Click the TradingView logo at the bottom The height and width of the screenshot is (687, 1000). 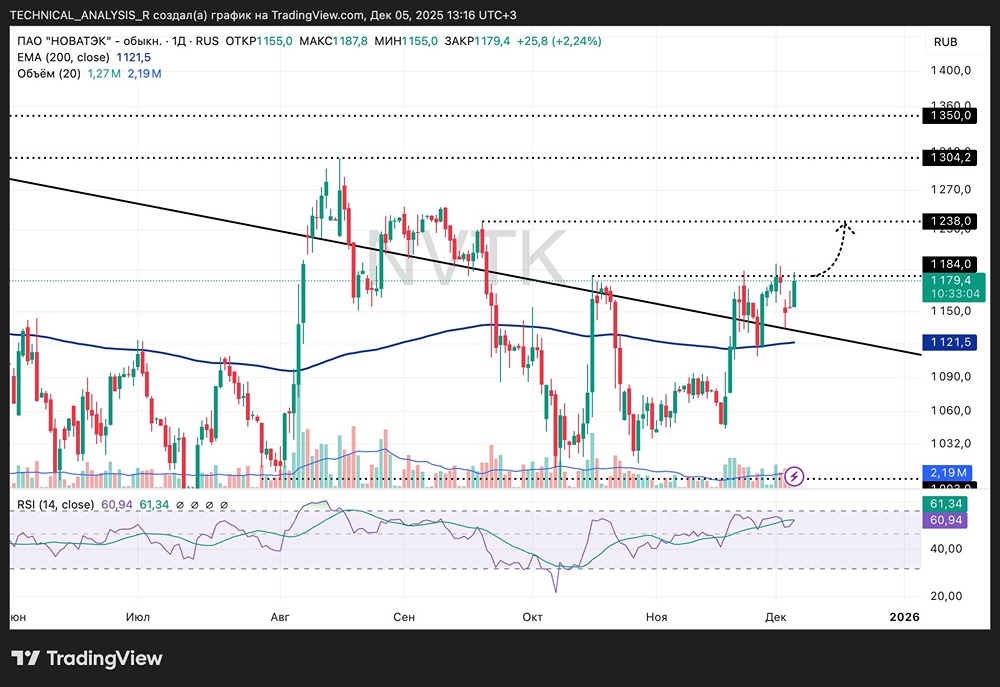point(87,658)
